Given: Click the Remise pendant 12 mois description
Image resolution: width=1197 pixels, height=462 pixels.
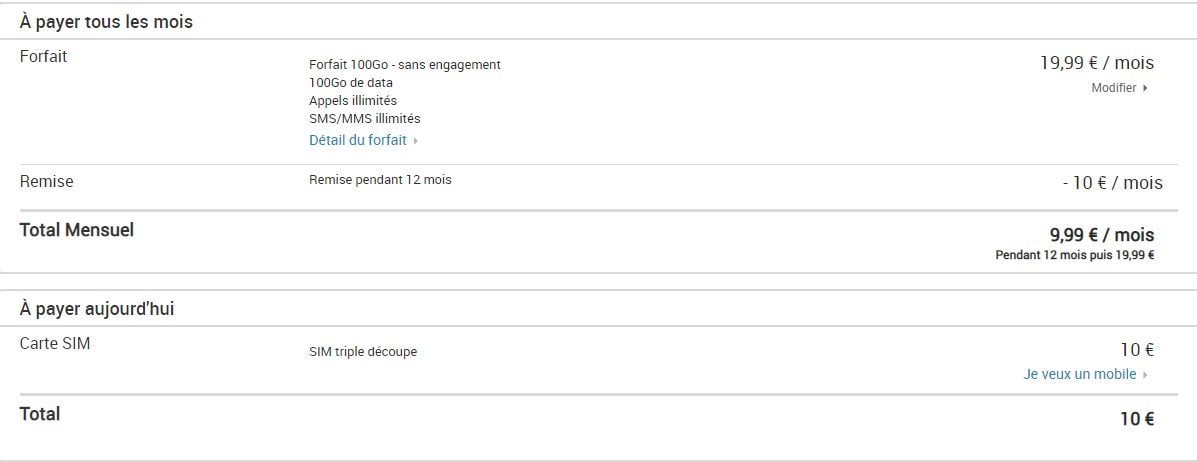Looking at the screenshot, I should click(380, 180).
